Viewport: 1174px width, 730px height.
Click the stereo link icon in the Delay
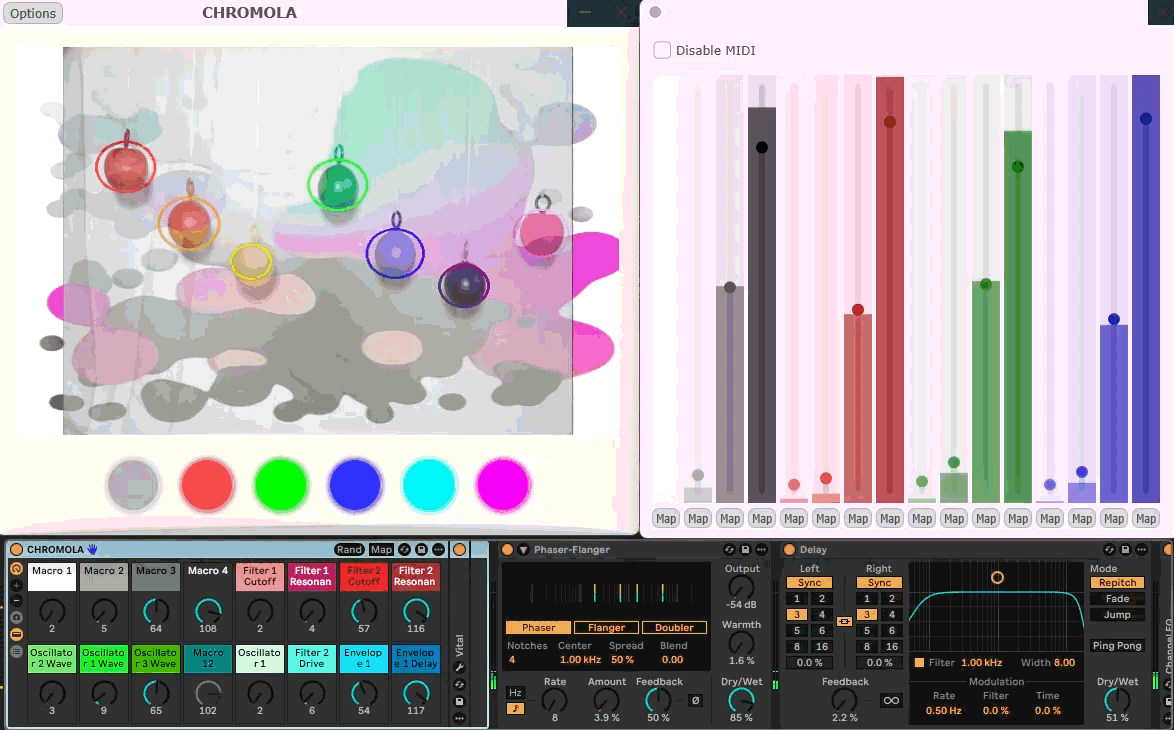click(843, 622)
